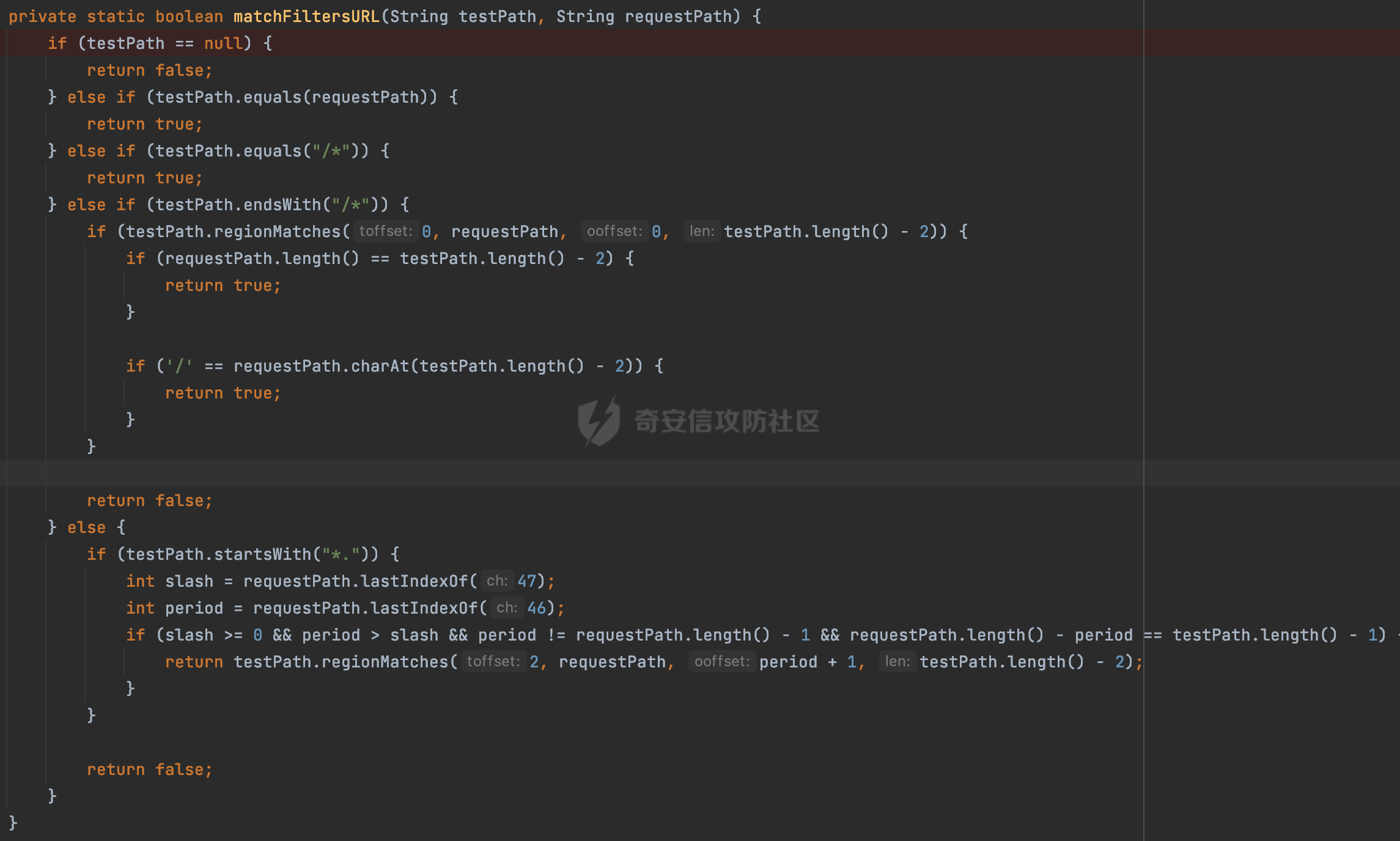This screenshot has width=1400, height=841.
Task: Click the 'ch:' hint before 46
Action: (507, 608)
